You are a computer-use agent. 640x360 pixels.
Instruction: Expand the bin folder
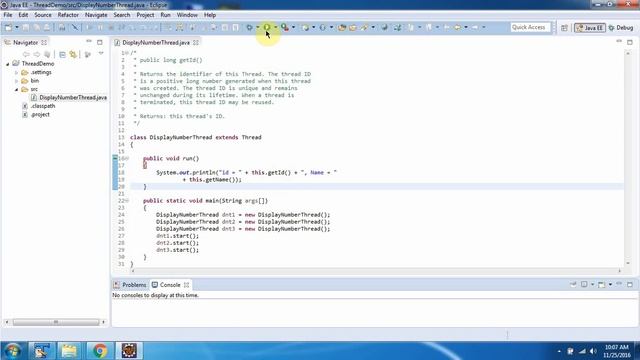click(17, 81)
